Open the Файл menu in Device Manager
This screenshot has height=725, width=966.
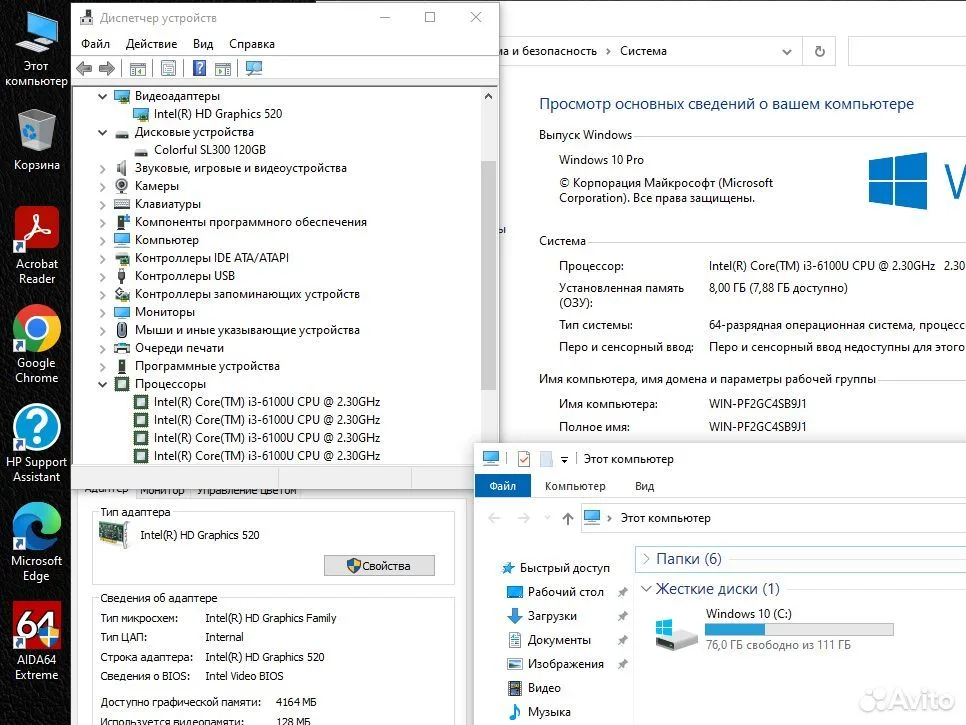[95, 44]
